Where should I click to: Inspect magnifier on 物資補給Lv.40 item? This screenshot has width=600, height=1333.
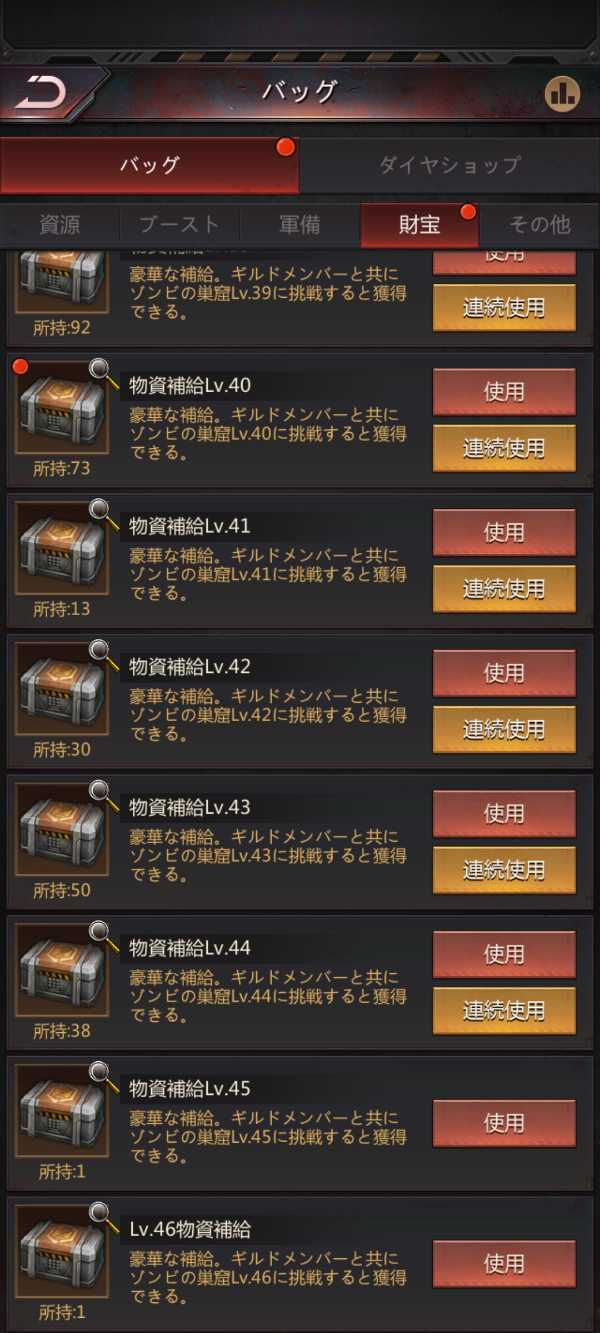(x=101, y=370)
